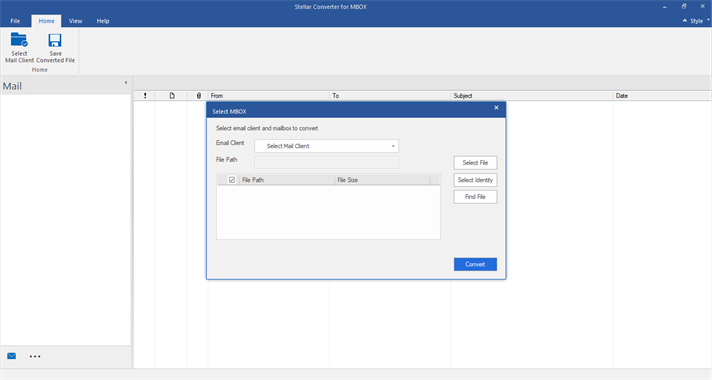
Task: Sort messages by From column
Action: click(x=269, y=96)
